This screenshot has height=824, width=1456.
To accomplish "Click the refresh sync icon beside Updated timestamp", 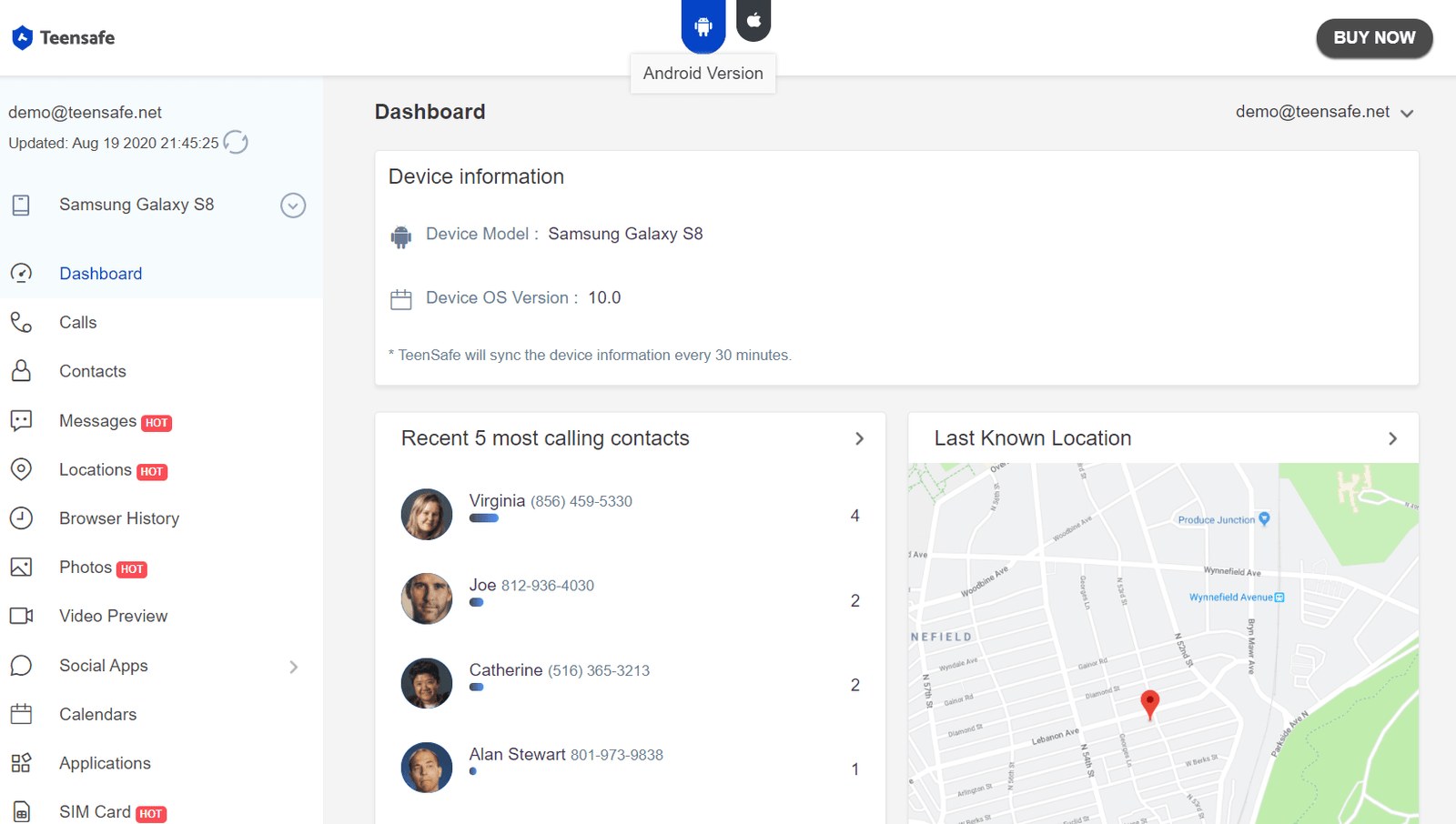I will [x=236, y=143].
